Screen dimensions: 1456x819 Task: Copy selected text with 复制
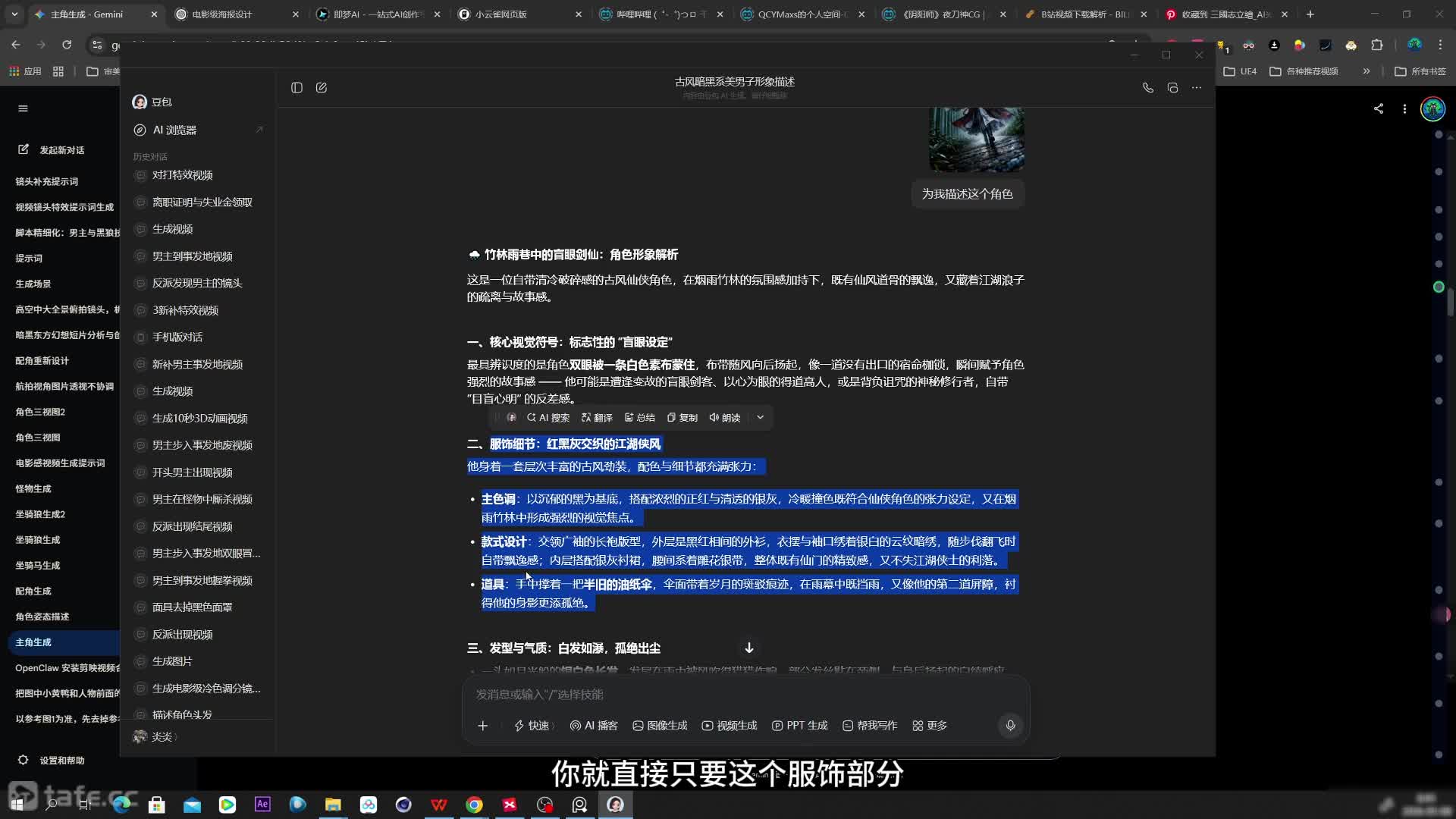[x=682, y=418]
